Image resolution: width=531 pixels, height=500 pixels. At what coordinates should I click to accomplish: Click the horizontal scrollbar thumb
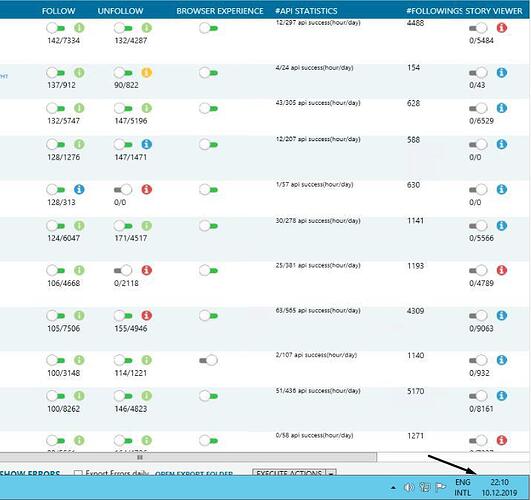(188, 457)
